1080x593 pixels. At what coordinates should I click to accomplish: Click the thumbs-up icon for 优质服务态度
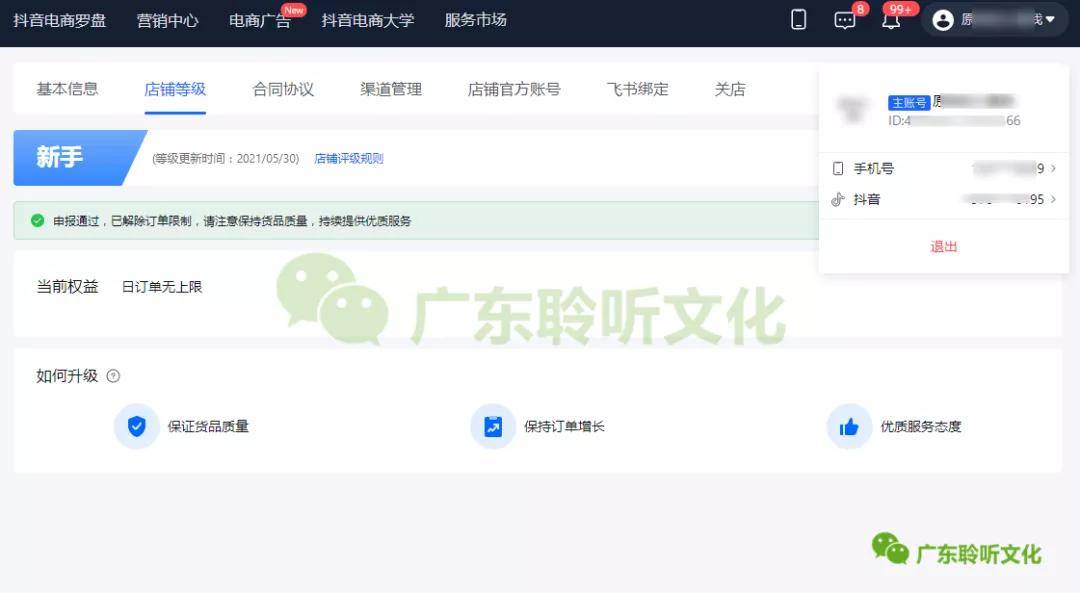[849, 426]
